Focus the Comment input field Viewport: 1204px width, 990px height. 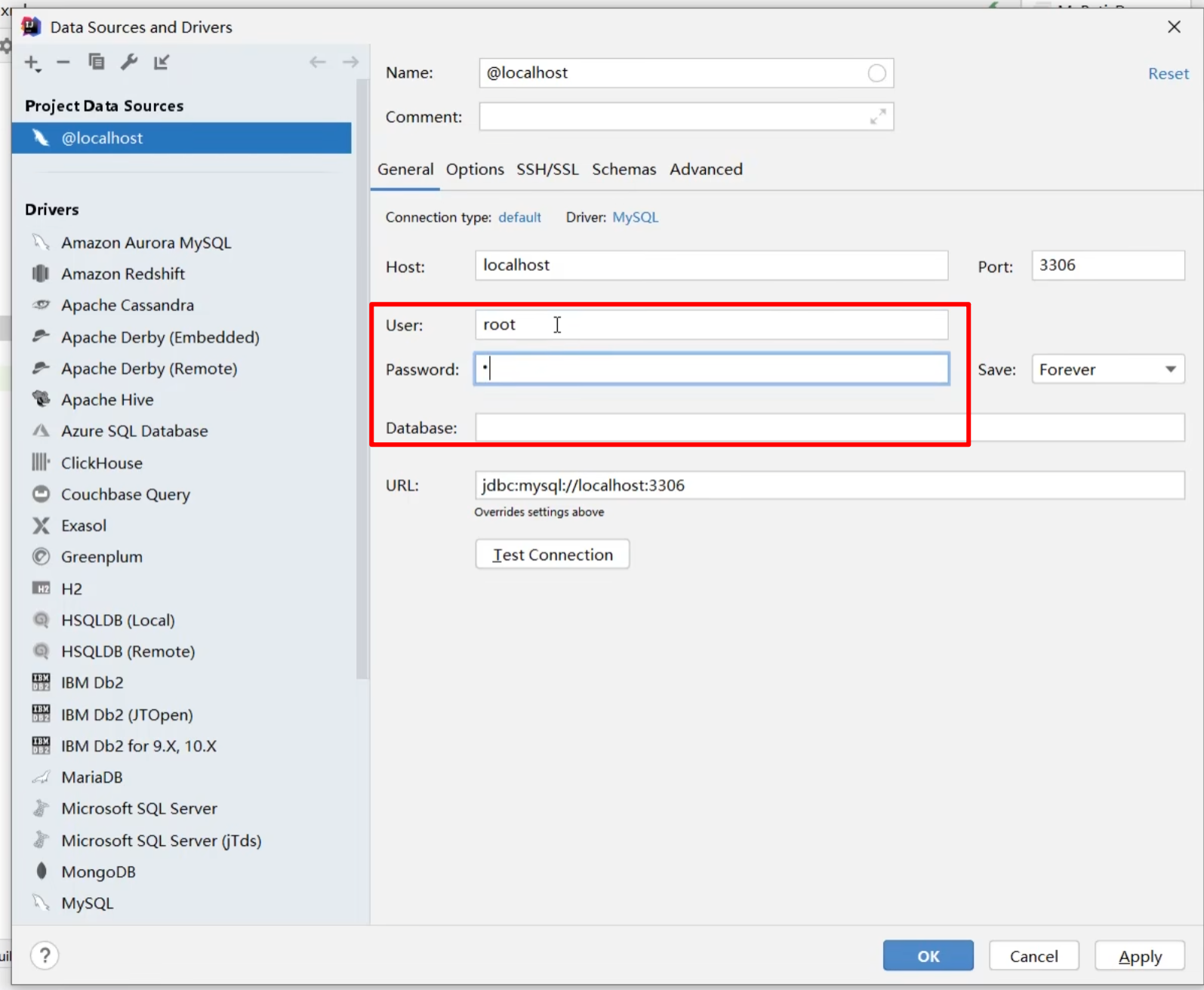[686, 117]
